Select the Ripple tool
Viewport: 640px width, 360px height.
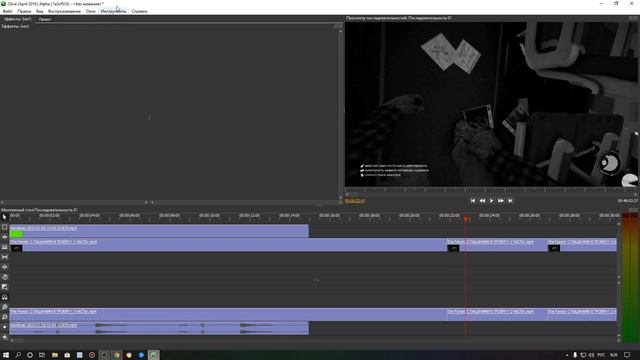(x=4, y=237)
